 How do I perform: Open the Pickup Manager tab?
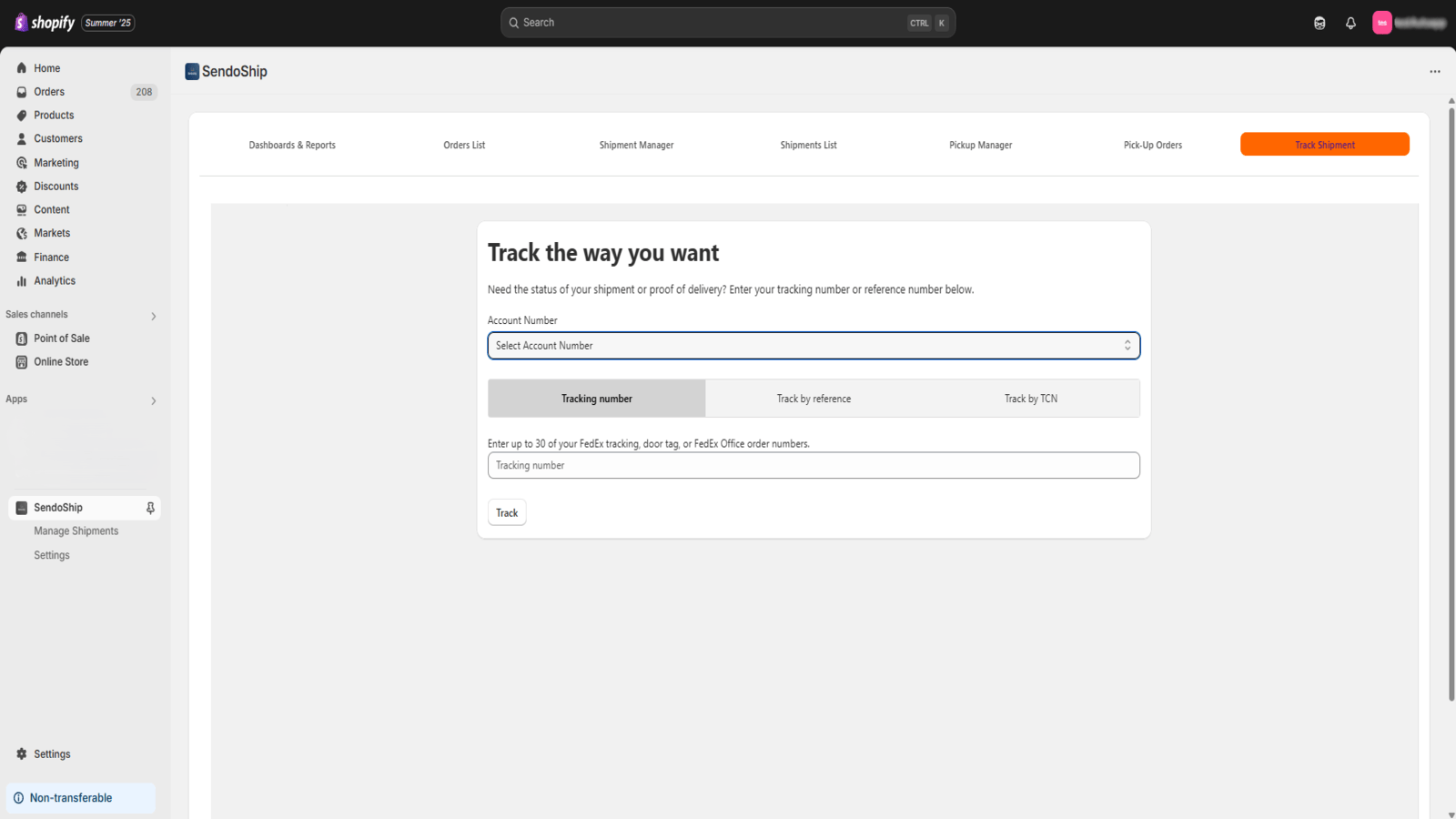(x=980, y=146)
